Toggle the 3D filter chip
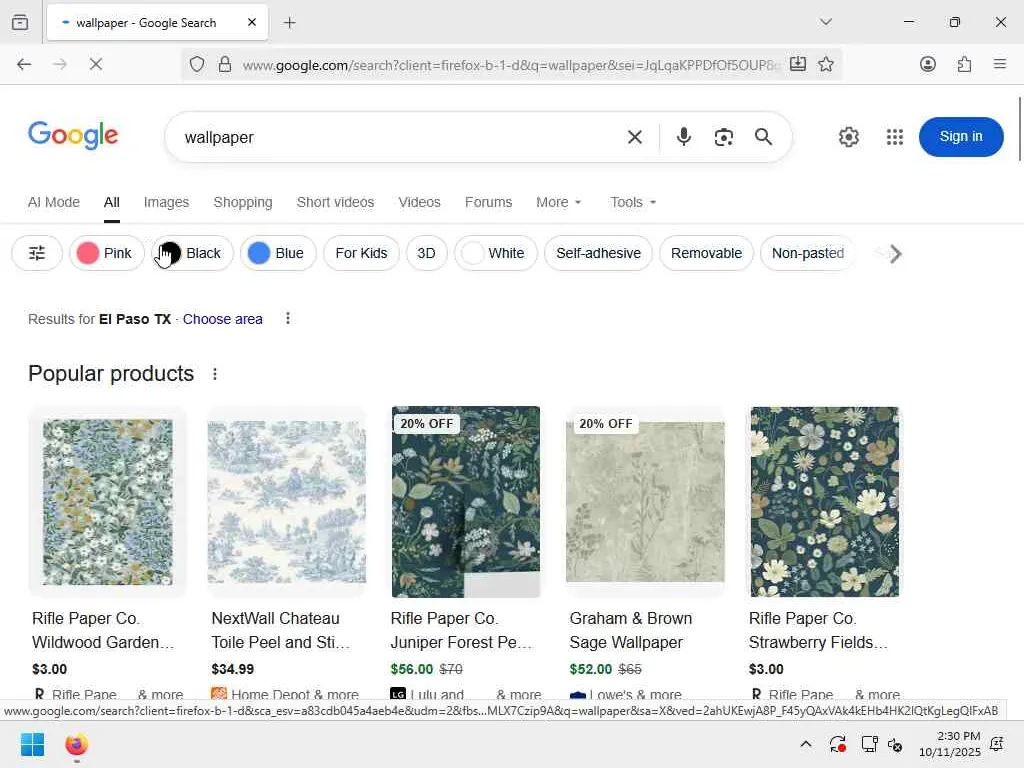 [426, 253]
